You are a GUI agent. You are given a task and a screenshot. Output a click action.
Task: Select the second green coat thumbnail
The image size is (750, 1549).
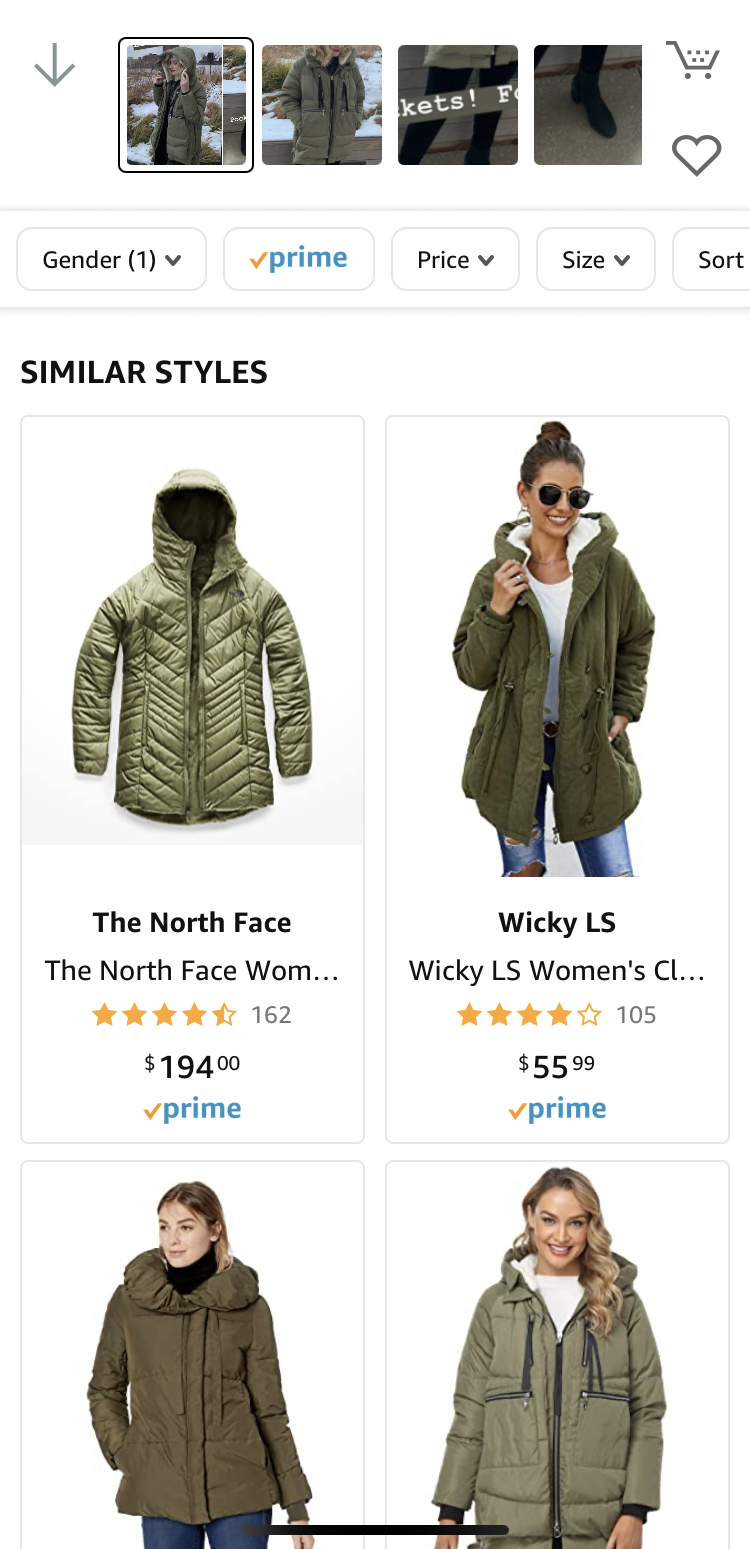pos(322,105)
